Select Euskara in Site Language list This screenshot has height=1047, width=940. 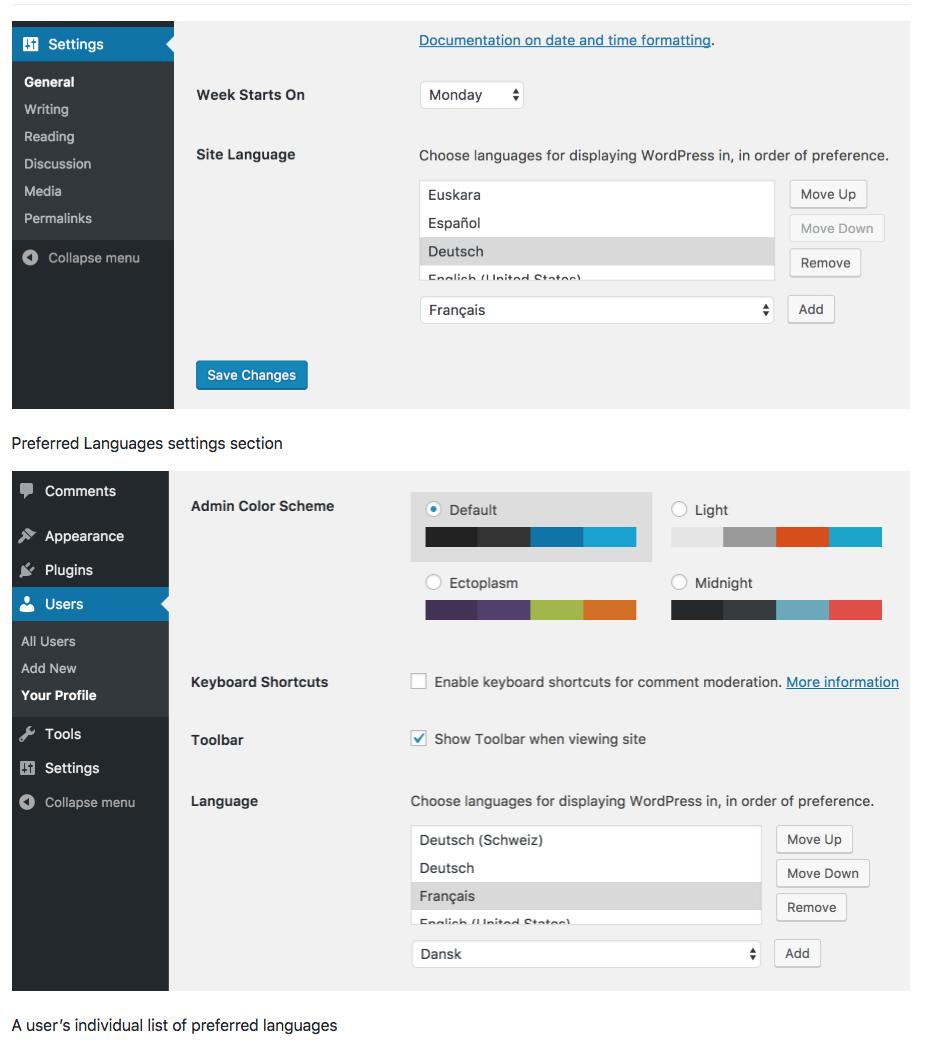pos(597,195)
